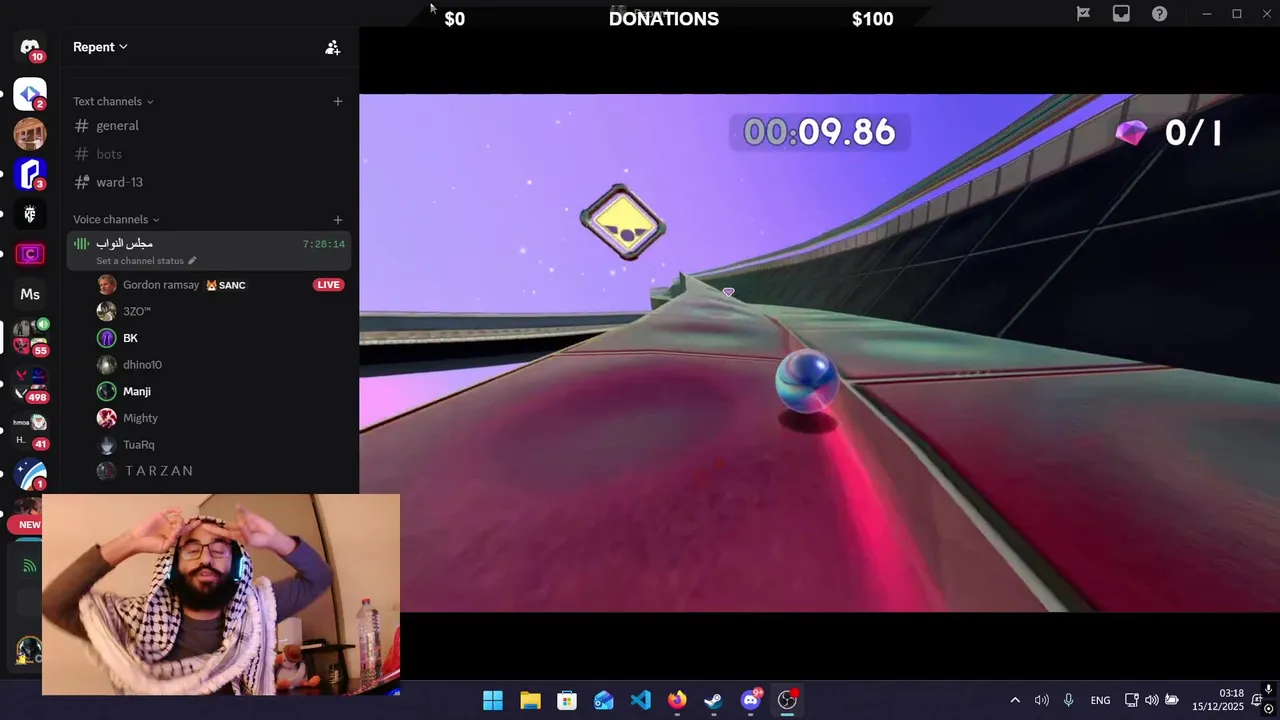Screen dimensions: 1280x720
Task: Open the blue diamond server with badge 2
Action: point(30,94)
